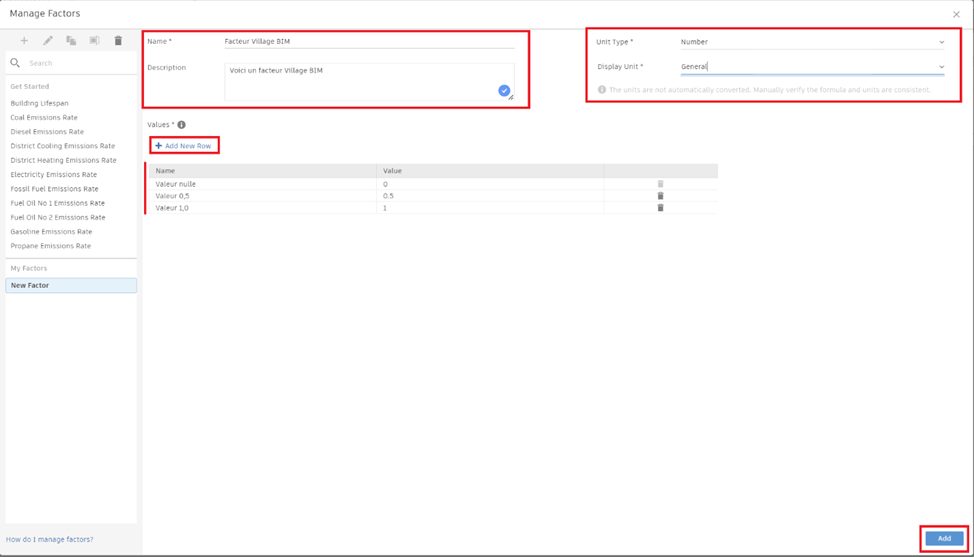Open the How do I manage factors link
This screenshot has width=974, height=557.
pos(50,539)
